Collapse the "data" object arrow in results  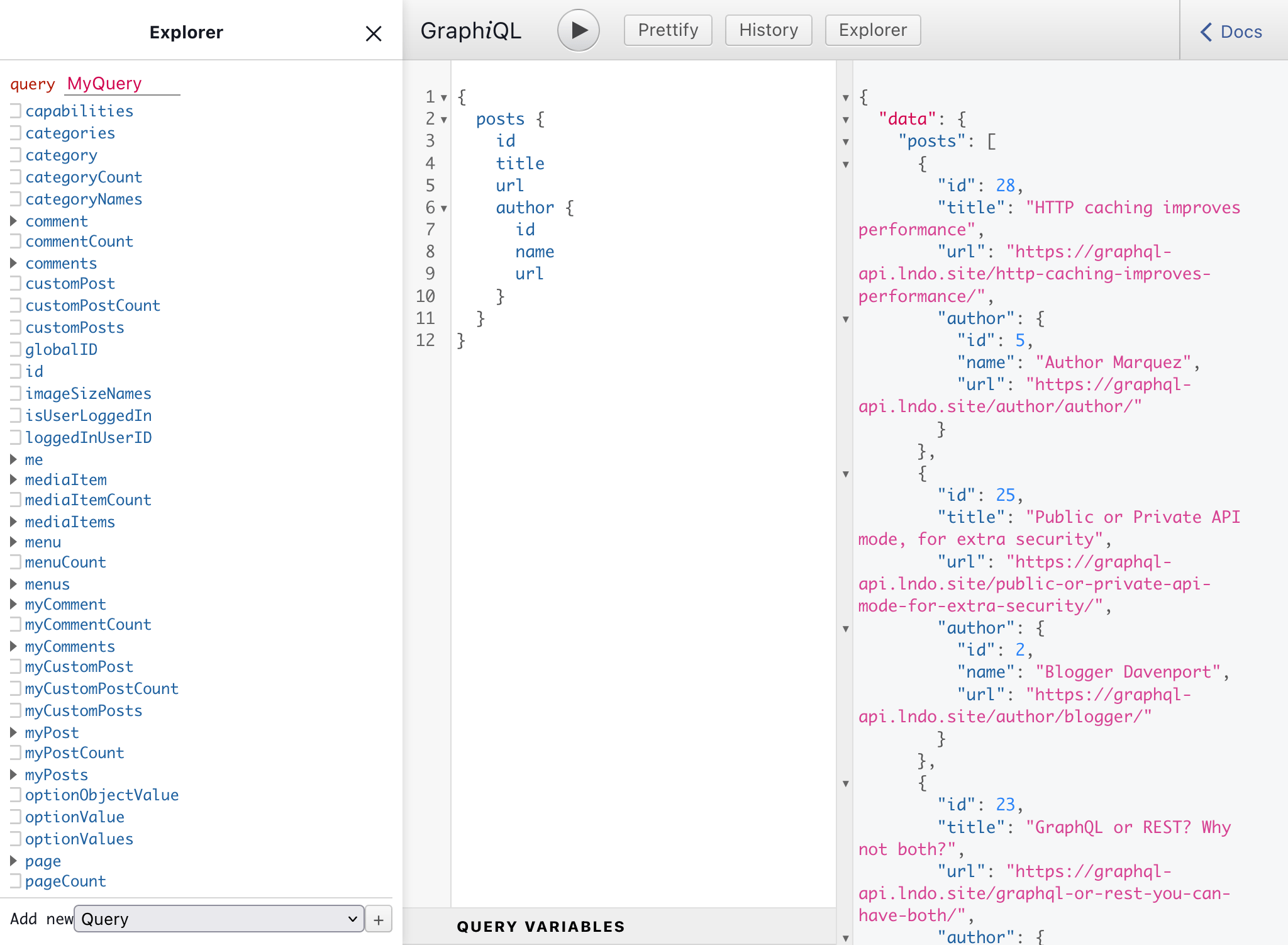(x=846, y=120)
